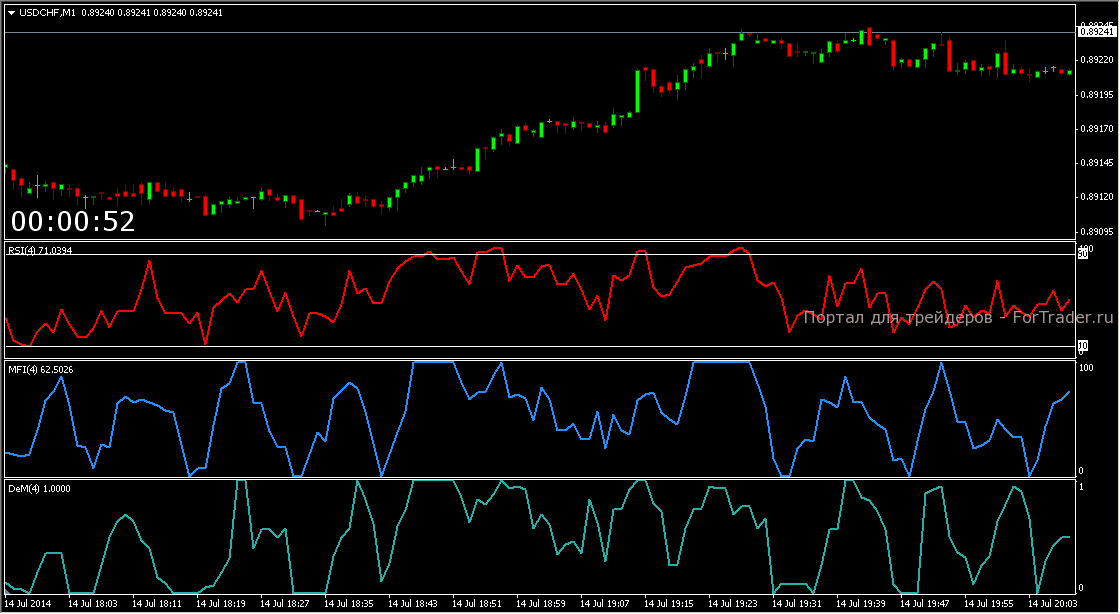The height and width of the screenshot is (614, 1120).
Task: Click the 0.89170 price scale label
Action: (x=1096, y=129)
